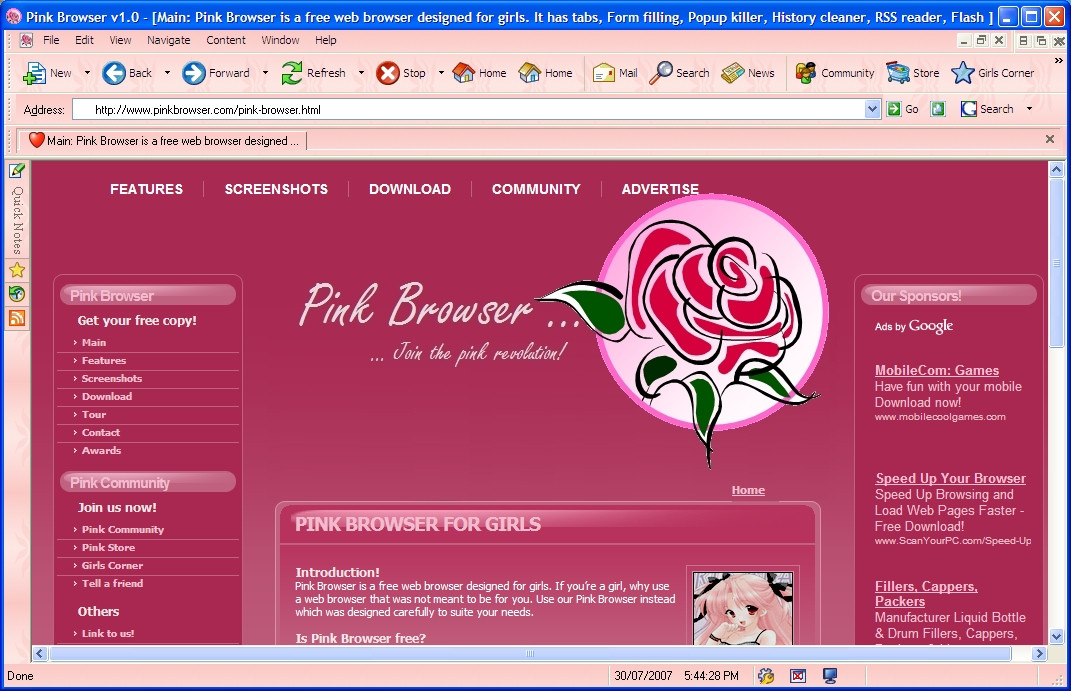The image size is (1071, 691).
Task: Open the File menu
Action: pos(51,40)
